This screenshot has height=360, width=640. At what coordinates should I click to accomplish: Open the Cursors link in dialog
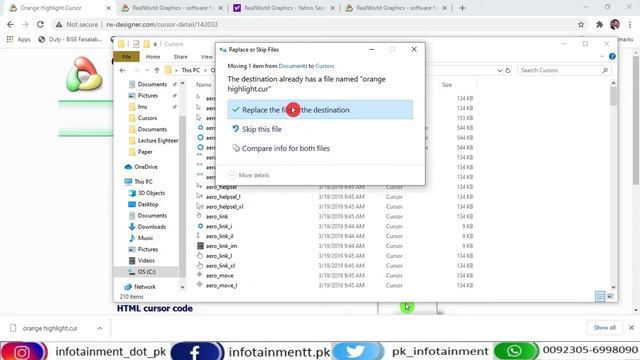[x=324, y=66]
